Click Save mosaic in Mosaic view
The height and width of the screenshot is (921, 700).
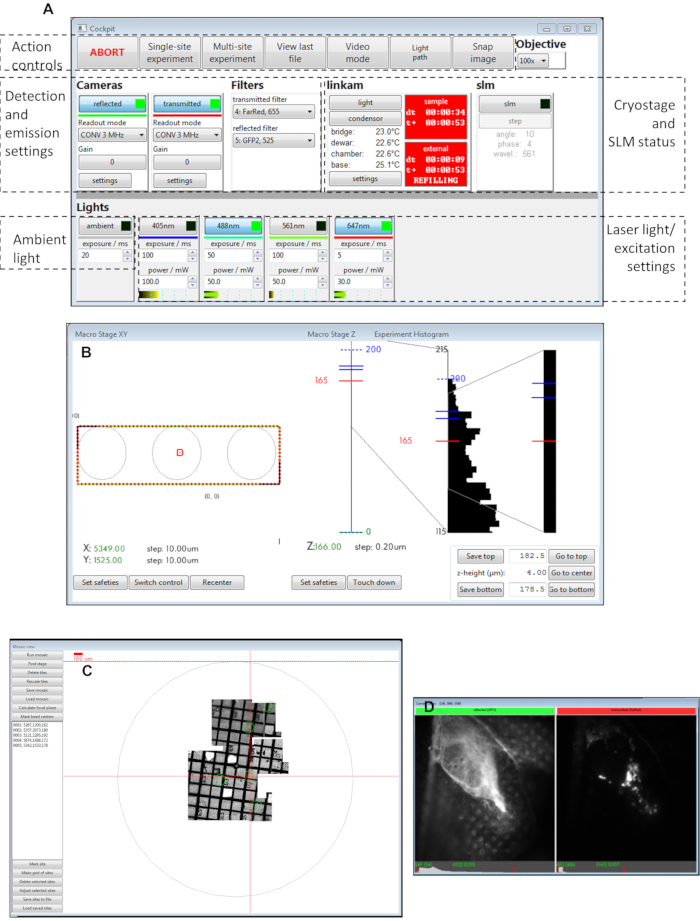tap(37, 690)
